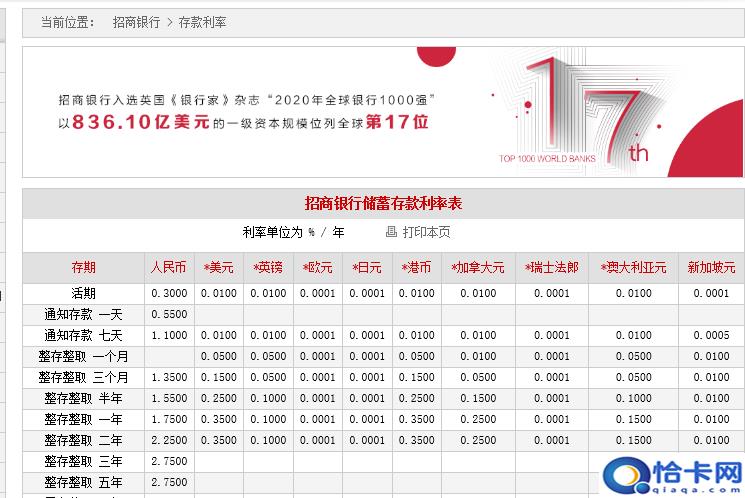The height and width of the screenshot is (498, 745).
Task: Click the 通知存款 七天 新加坡元 rate 0.0005
Action: [711, 335]
